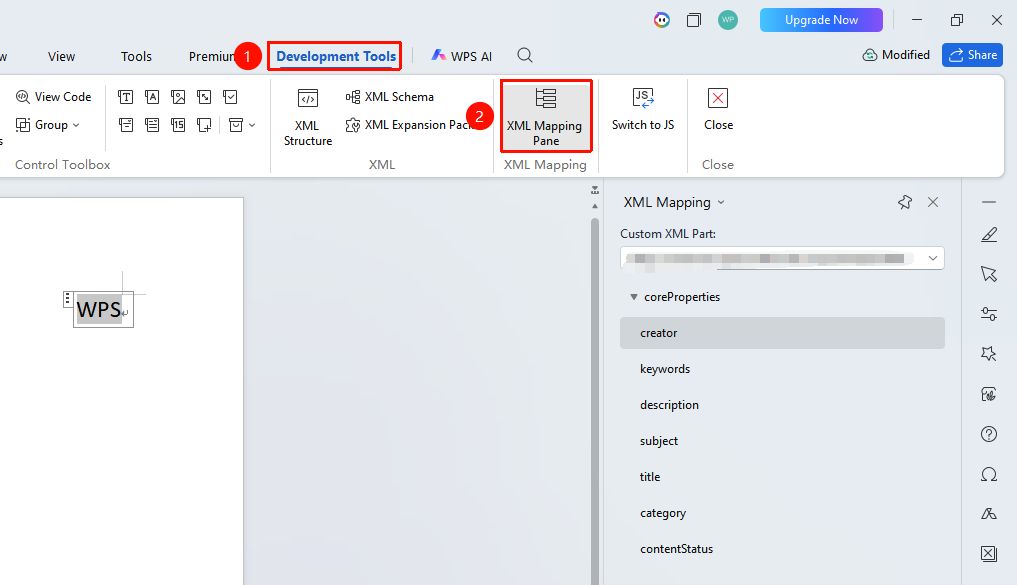Insert a check box content control
Viewport: 1017px width, 585px height.
pos(230,97)
